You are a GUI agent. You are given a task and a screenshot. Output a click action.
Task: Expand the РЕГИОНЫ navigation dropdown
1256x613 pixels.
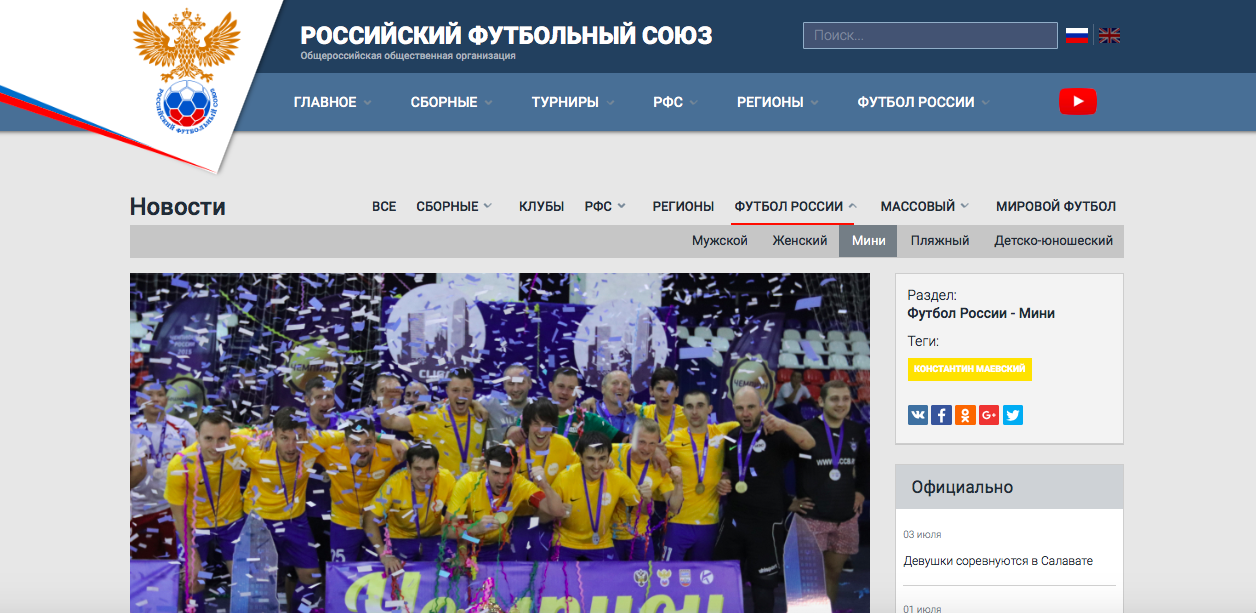coord(777,102)
